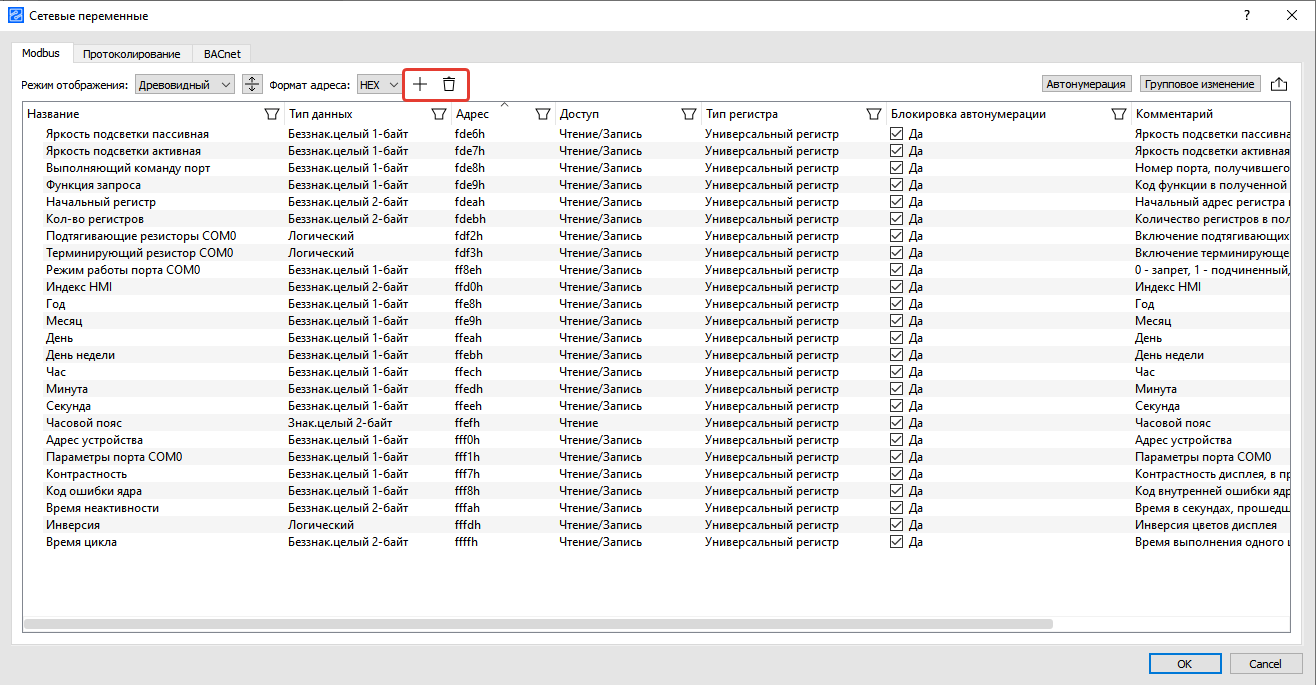Switch to the Протоколирование tab
Screen dimensions: 1316x685
click(131, 54)
